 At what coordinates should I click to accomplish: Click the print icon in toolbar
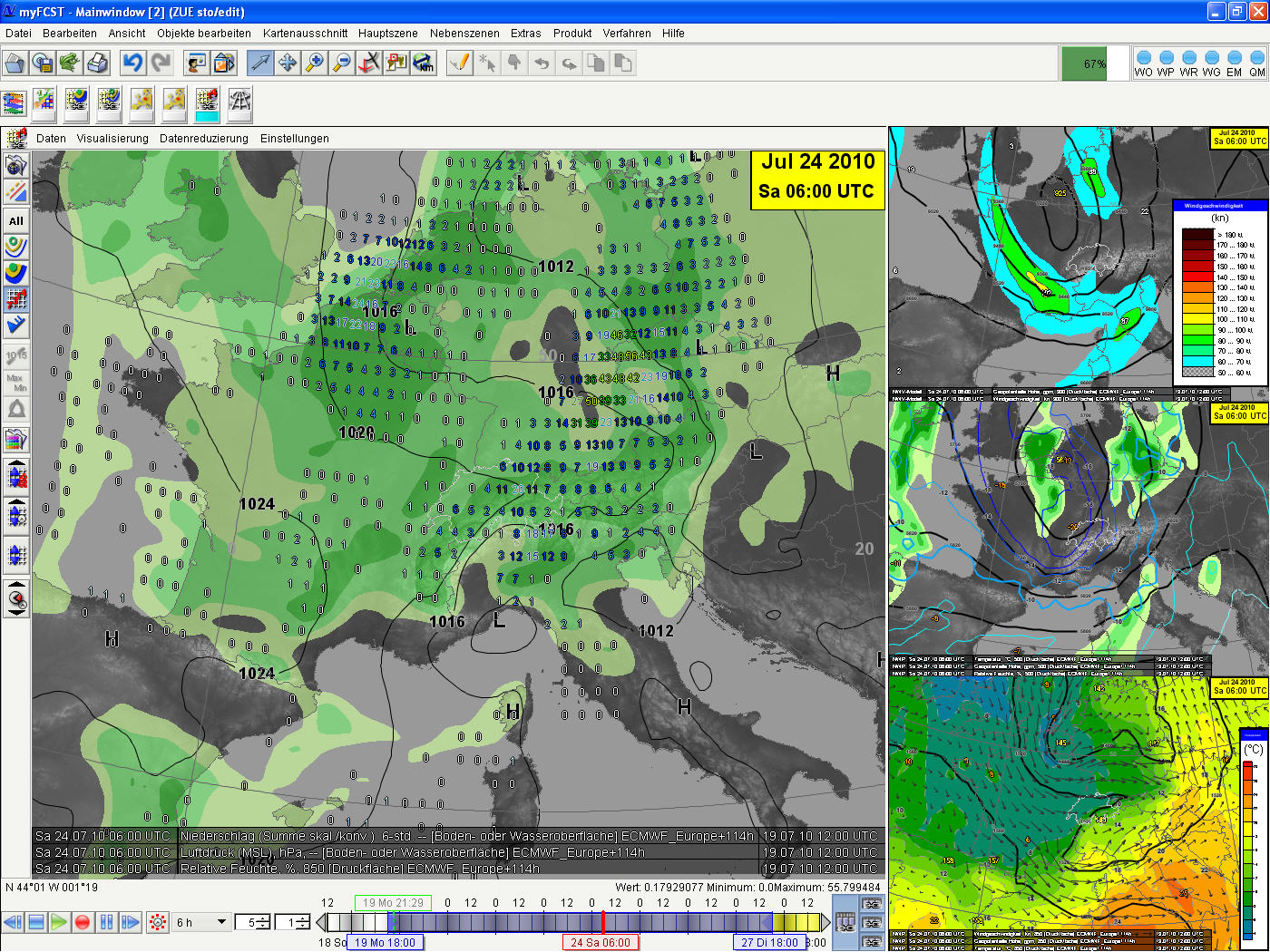click(97, 63)
